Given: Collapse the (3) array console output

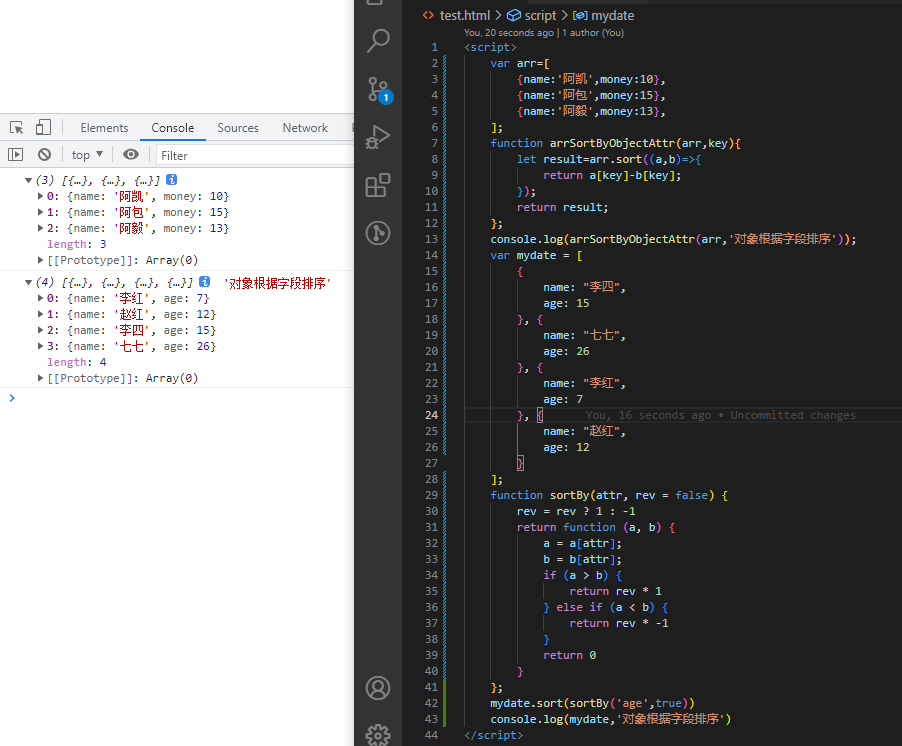Looking at the screenshot, I should (x=28, y=180).
